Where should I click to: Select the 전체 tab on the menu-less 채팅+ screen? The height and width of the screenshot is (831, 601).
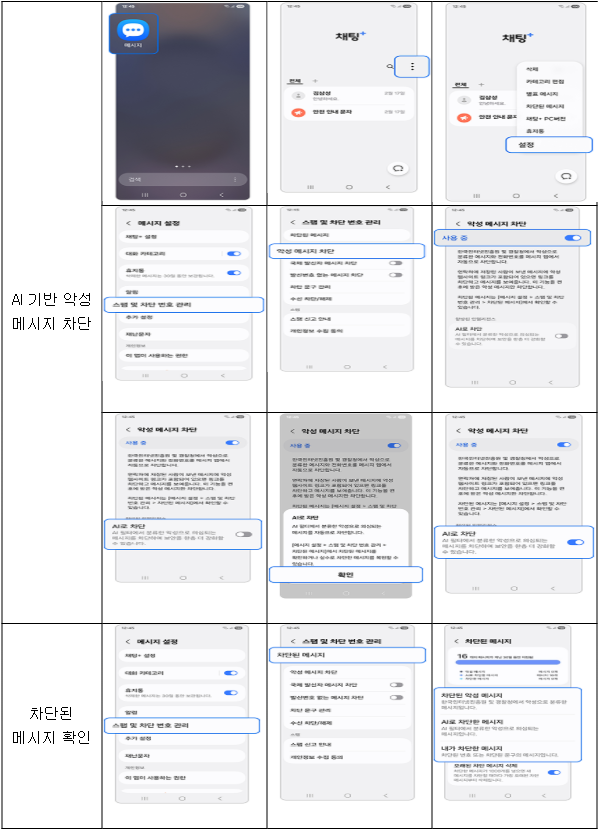tap(295, 81)
